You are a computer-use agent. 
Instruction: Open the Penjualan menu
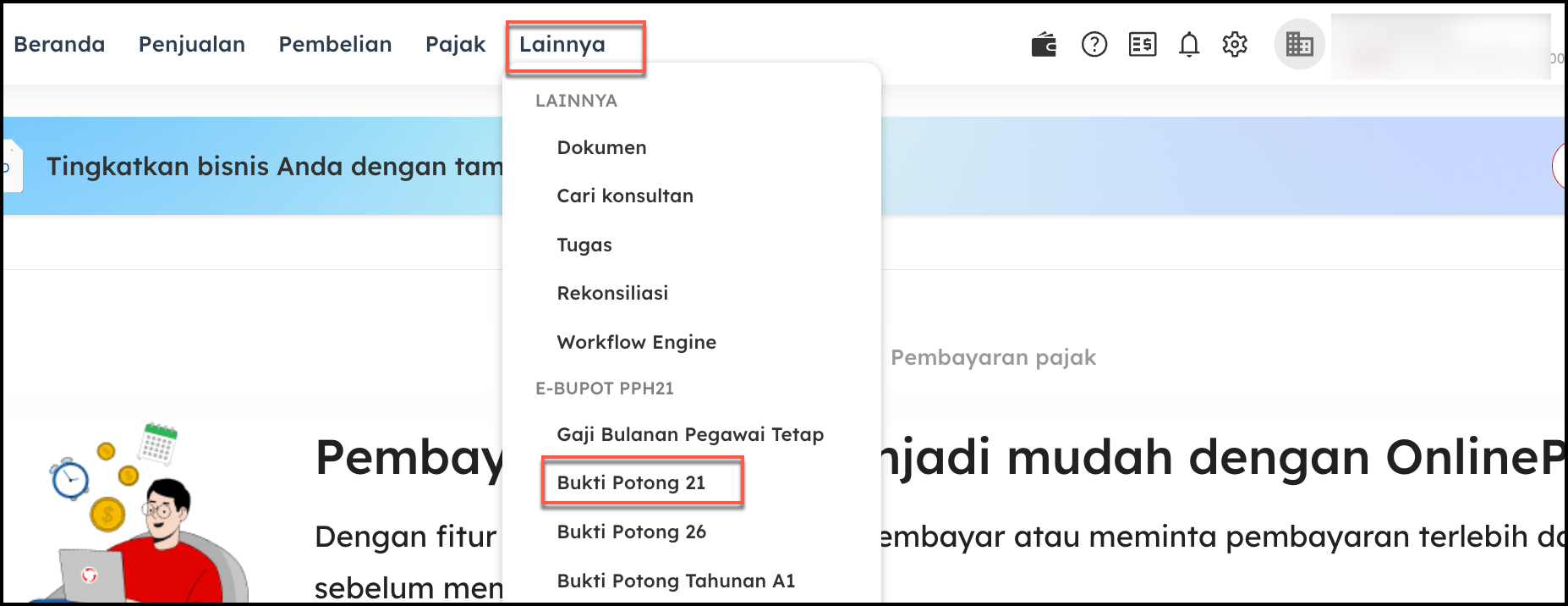click(192, 44)
